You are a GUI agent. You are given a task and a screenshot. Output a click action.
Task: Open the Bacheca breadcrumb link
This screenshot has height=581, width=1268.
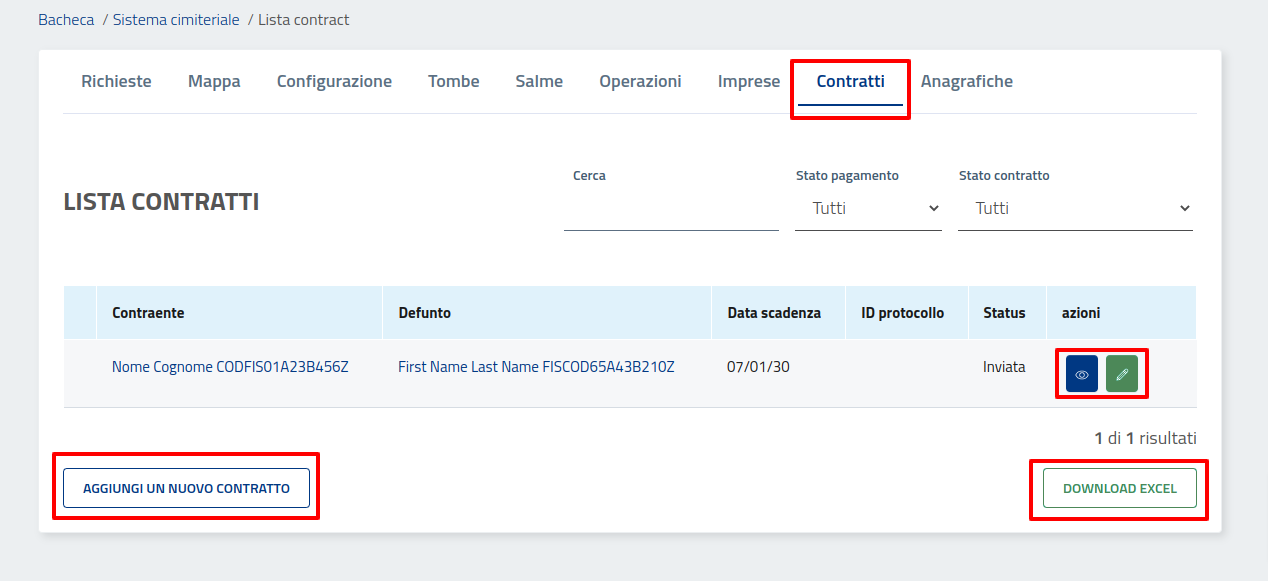coord(66,20)
